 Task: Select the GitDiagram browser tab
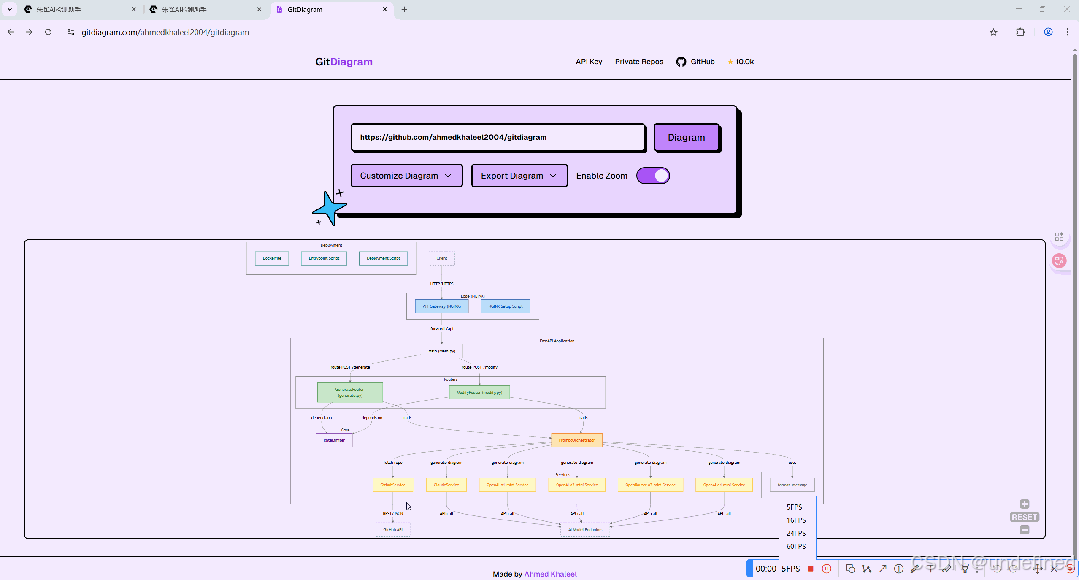pos(332,10)
